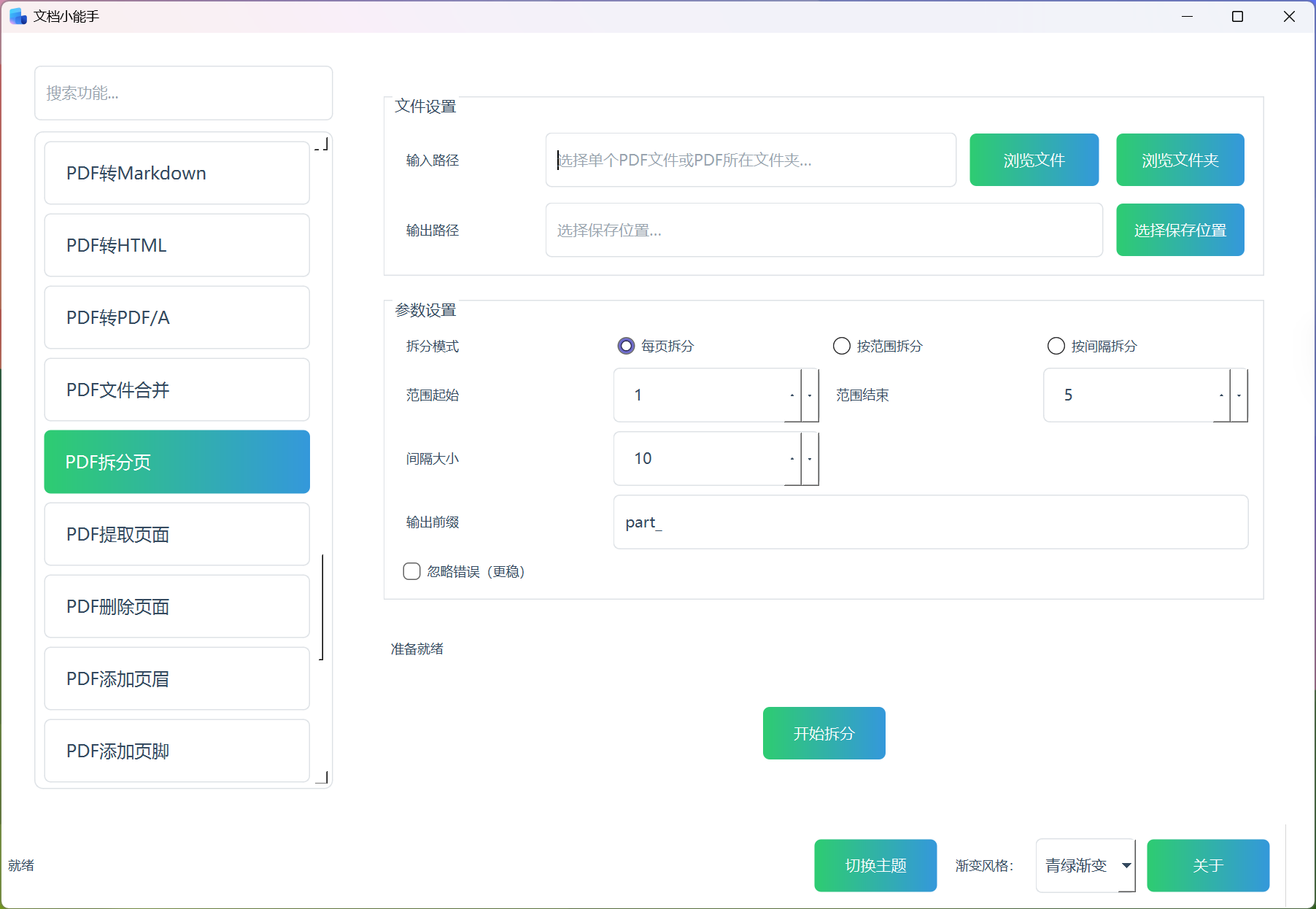Select the 按间隔拆分 split mode
1316x909 pixels.
(1056, 346)
